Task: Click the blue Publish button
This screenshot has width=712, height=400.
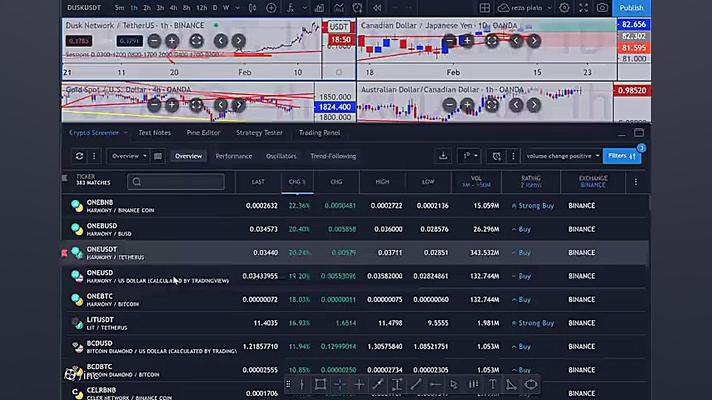Action: (631, 8)
